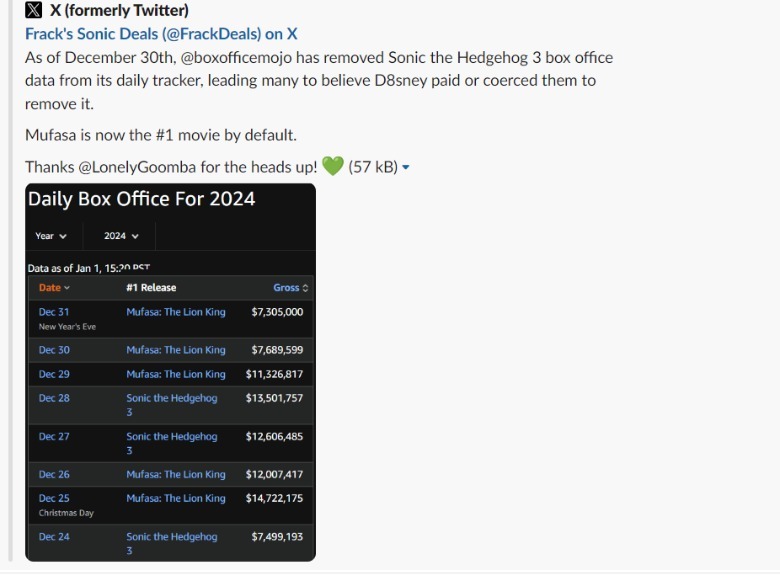Open Sonic the Hedgehog 3 in Dec 28 row

point(172,404)
